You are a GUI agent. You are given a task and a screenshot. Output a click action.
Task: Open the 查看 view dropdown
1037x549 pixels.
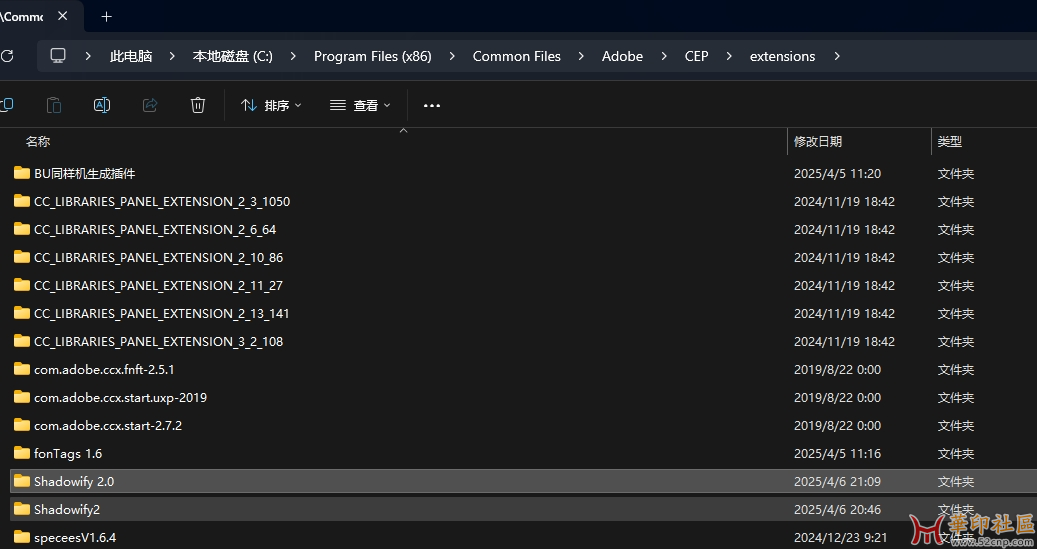360,105
